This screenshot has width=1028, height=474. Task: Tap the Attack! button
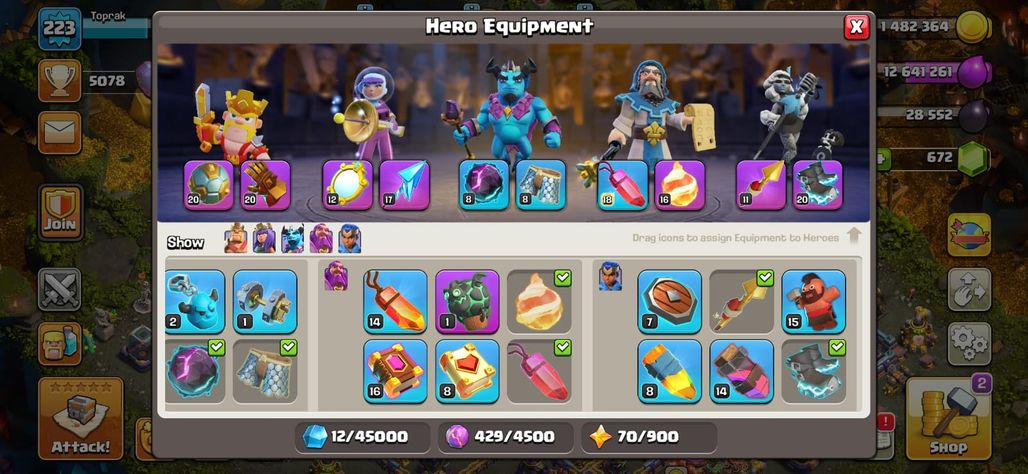pos(81,418)
